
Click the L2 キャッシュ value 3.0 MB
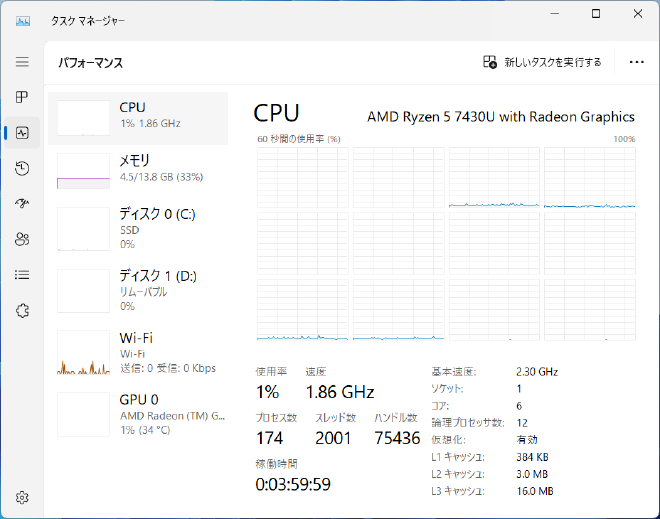(532, 474)
